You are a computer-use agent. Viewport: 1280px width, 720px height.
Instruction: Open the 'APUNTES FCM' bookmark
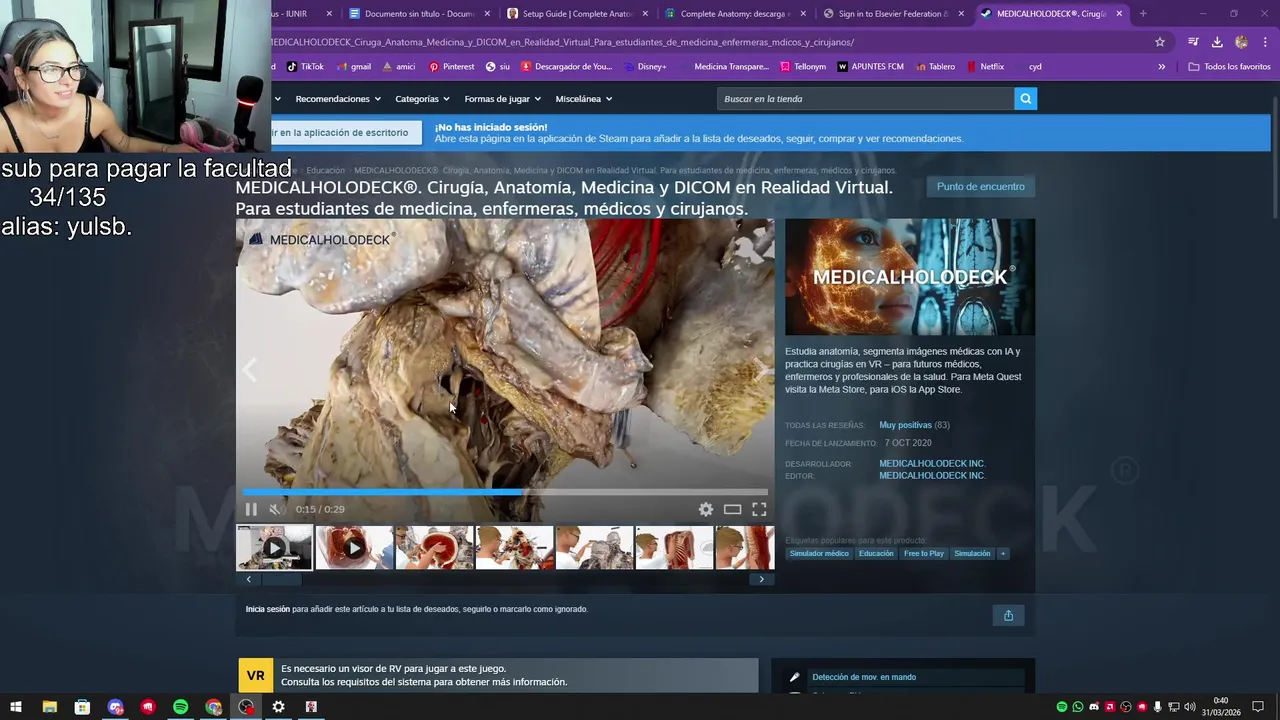pyautogui.click(x=870, y=67)
